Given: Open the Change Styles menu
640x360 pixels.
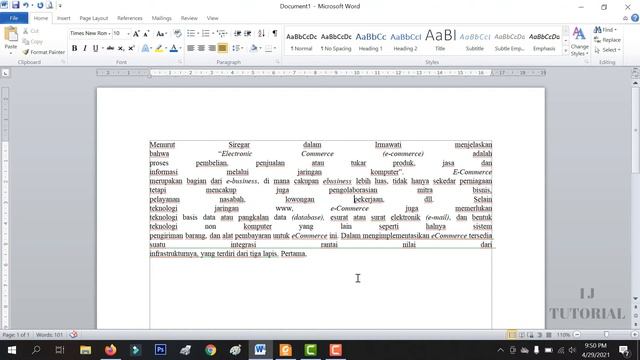Looking at the screenshot, I should pos(579,42).
